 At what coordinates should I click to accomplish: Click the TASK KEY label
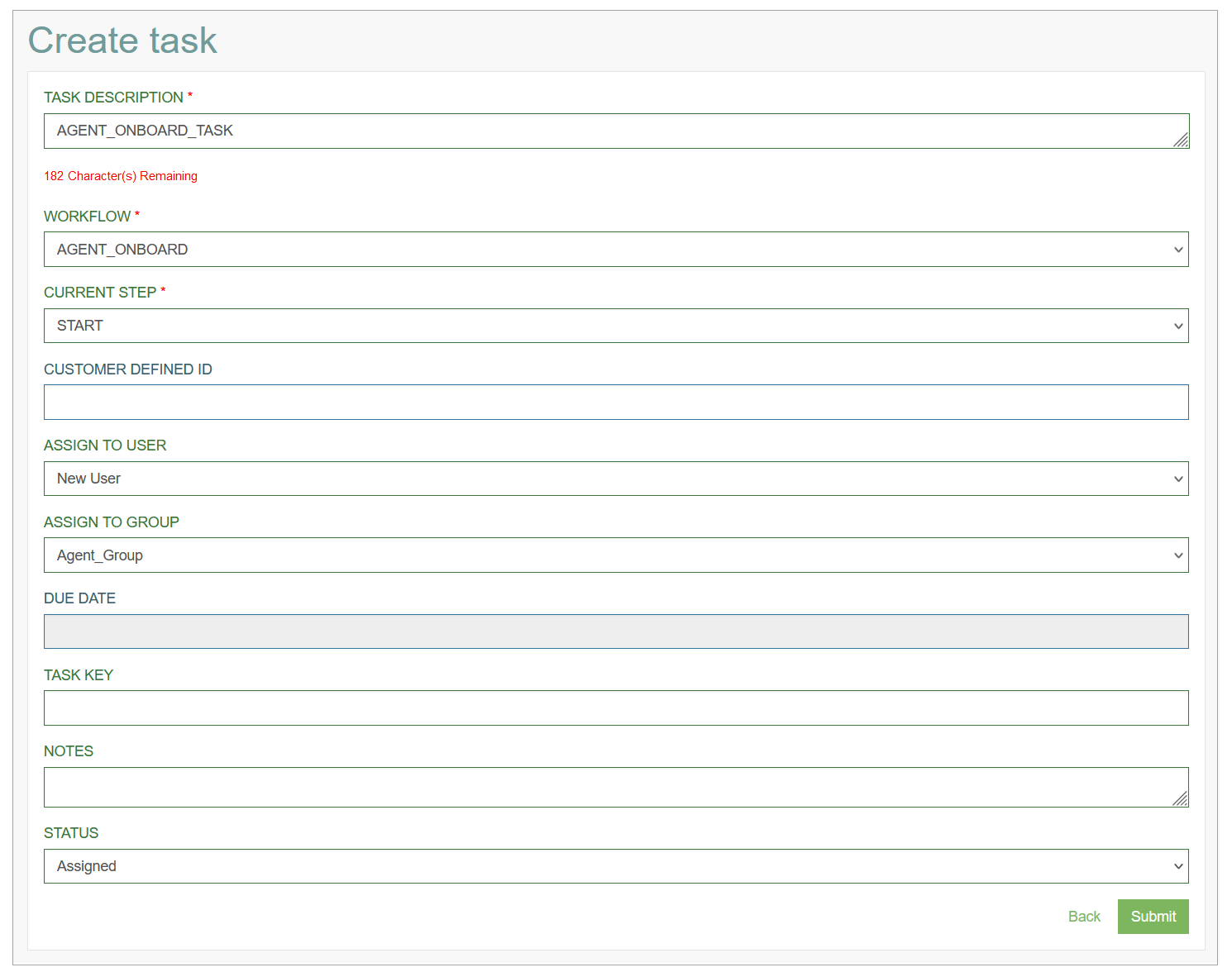click(x=79, y=675)
